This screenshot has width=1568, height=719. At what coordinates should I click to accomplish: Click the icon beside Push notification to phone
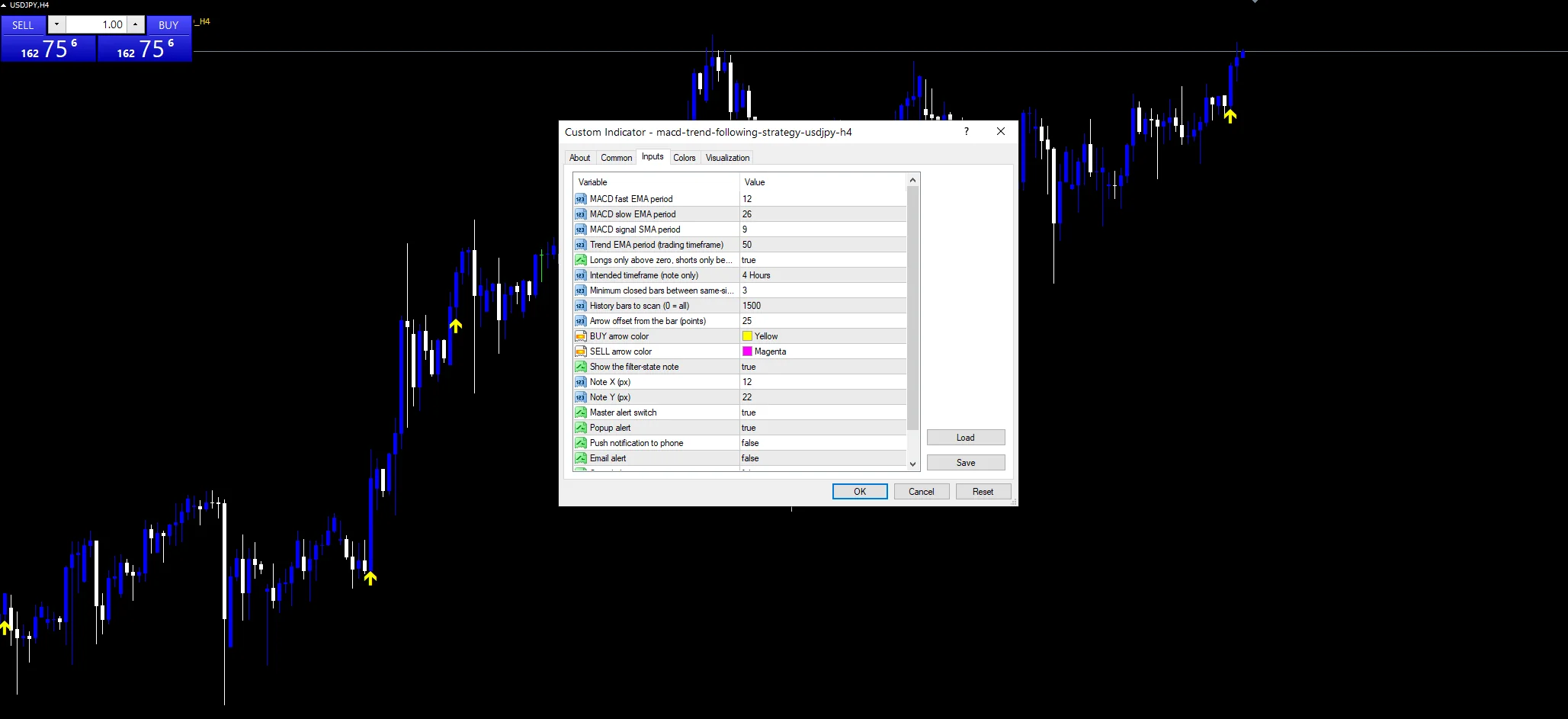(x=581, y=443)
